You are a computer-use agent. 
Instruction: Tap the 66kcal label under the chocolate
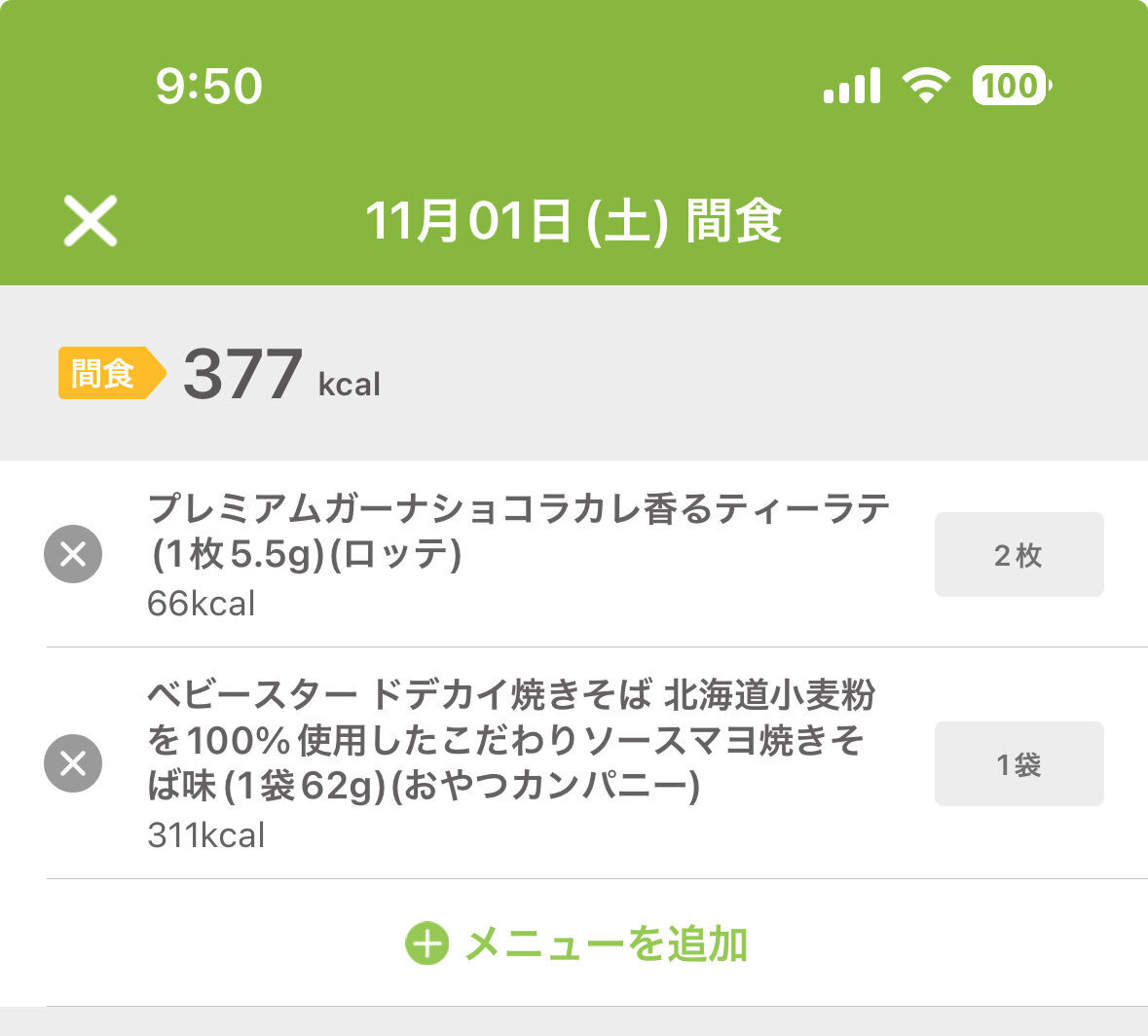(x=201, y=604)
